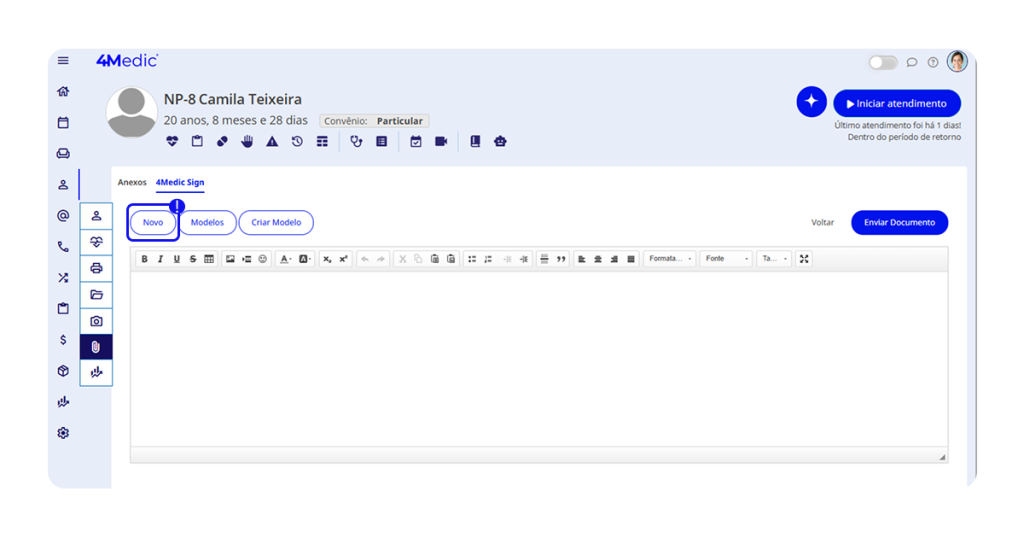Screen dimensions: 1024x538
Task: Toggle subscript formatting
Action: click(327, 259)
